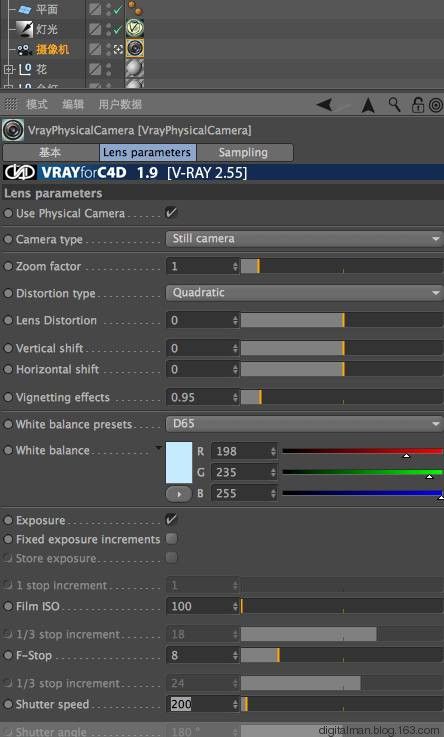Image resolution: width=444 pixels, height=737 pixels.
Task: Click F-Stop animation dot
Action: click(8, 655)
